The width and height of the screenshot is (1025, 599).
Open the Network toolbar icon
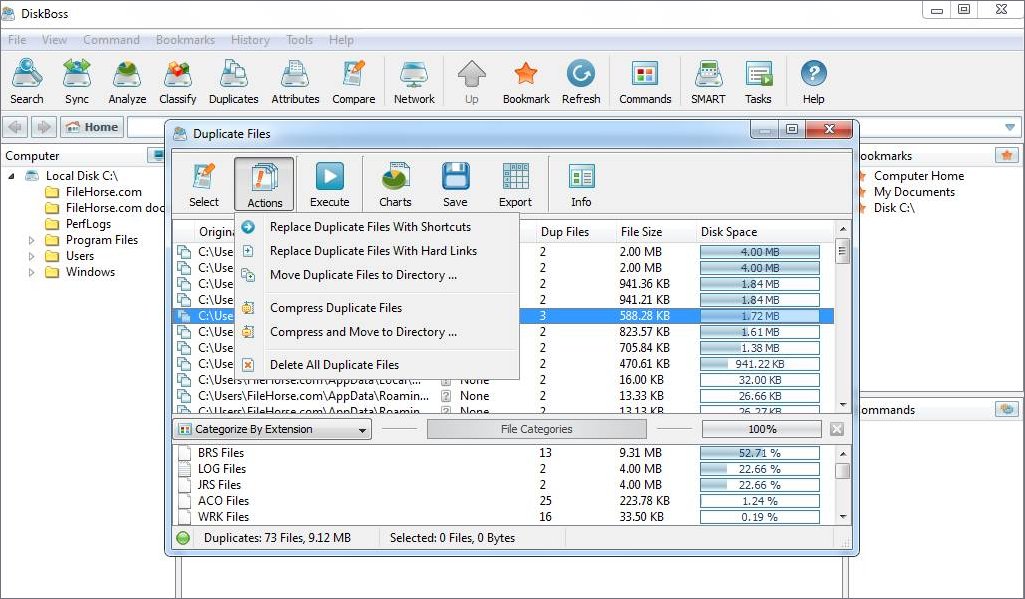[414, 82]
